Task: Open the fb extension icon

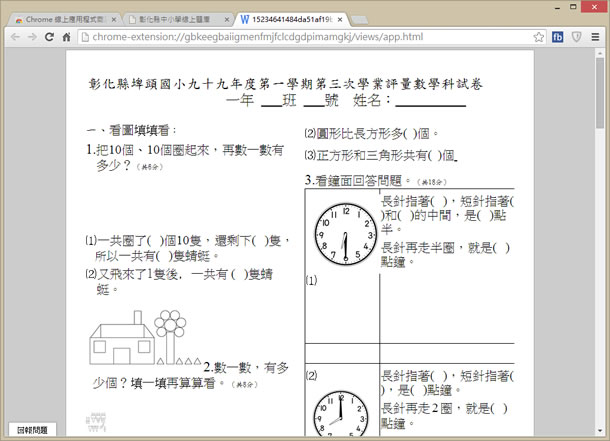Action: [x=556, y=37]
